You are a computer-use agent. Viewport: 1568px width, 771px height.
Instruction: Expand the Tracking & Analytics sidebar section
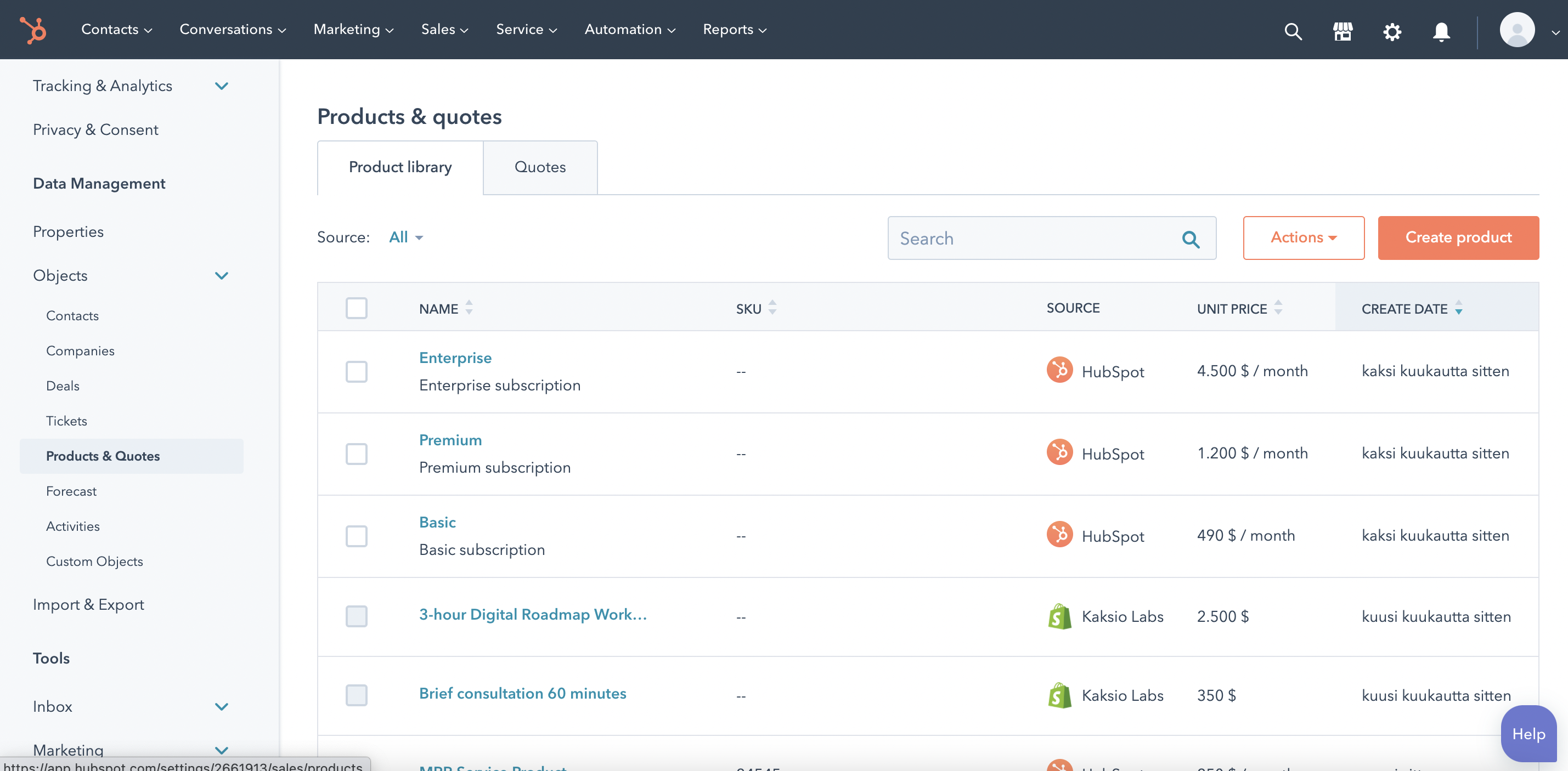pyautogui.click(x=222, y=86)
